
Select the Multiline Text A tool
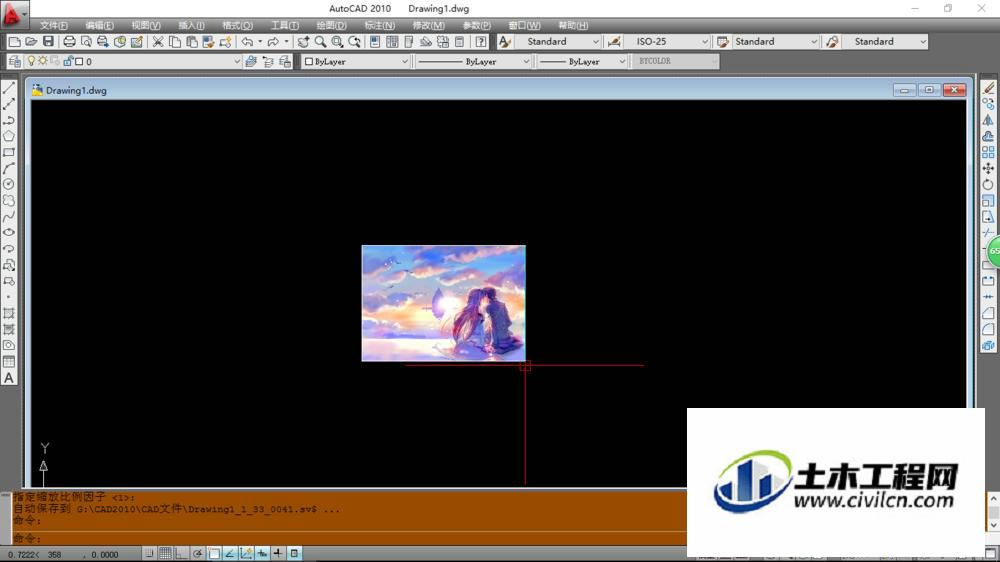[9, 378]
